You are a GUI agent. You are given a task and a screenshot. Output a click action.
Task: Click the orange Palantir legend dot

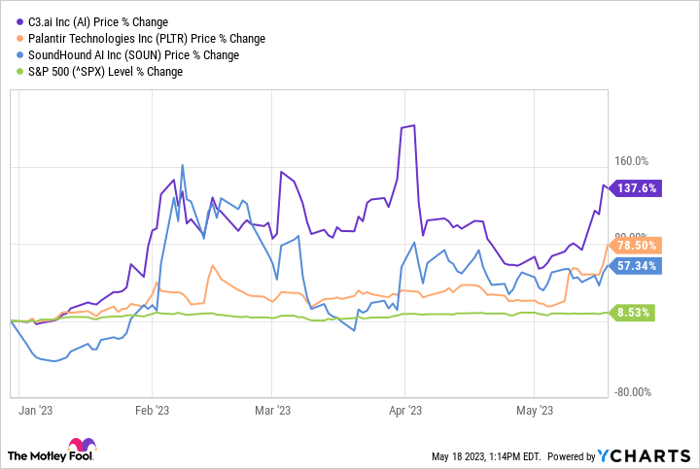click(x=14, y=38)
